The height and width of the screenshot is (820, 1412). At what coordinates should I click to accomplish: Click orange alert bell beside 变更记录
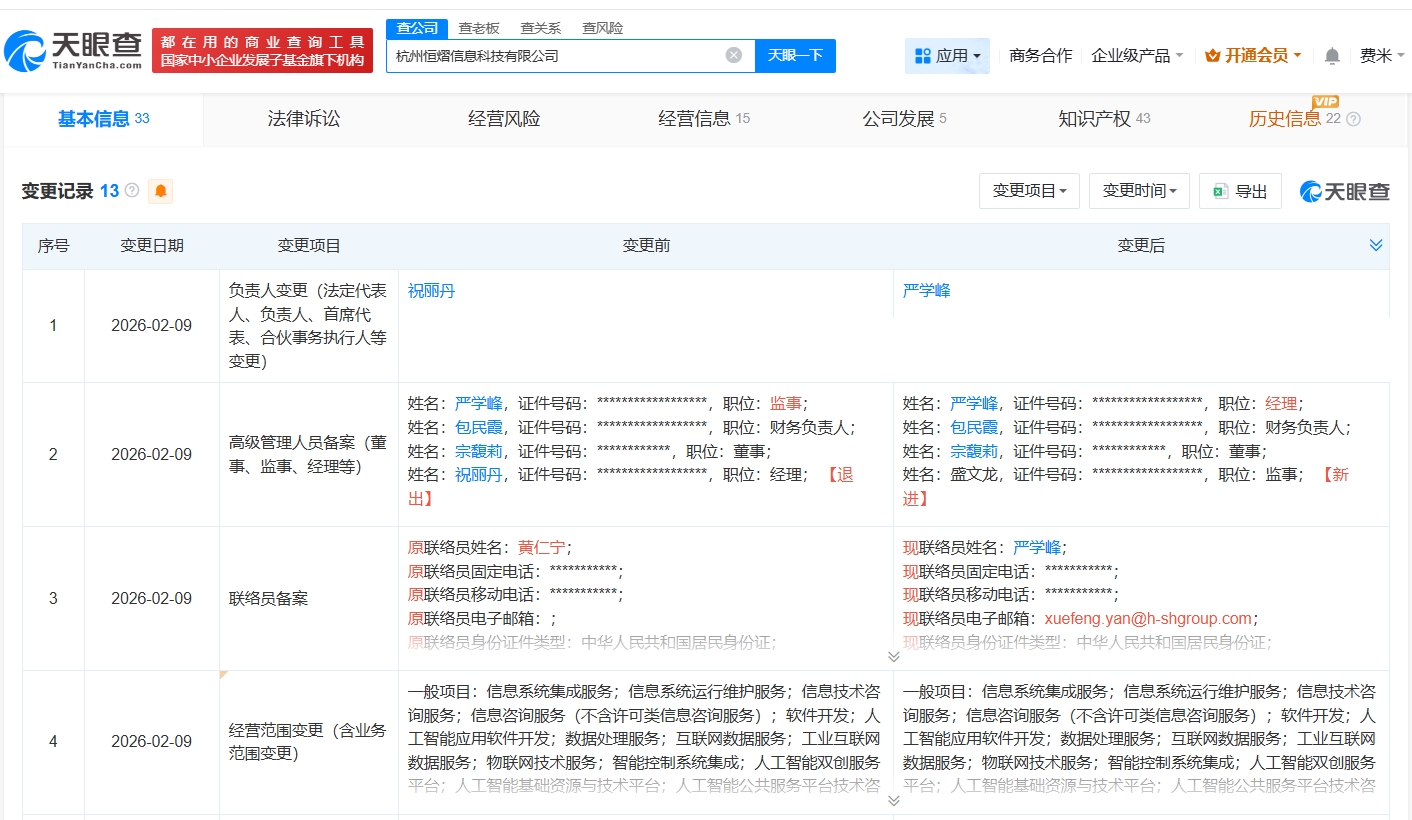[x=160, y=191]
